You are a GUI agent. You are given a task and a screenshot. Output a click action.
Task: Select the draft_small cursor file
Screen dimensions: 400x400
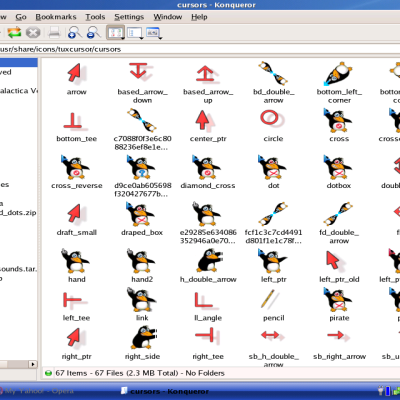77,220
